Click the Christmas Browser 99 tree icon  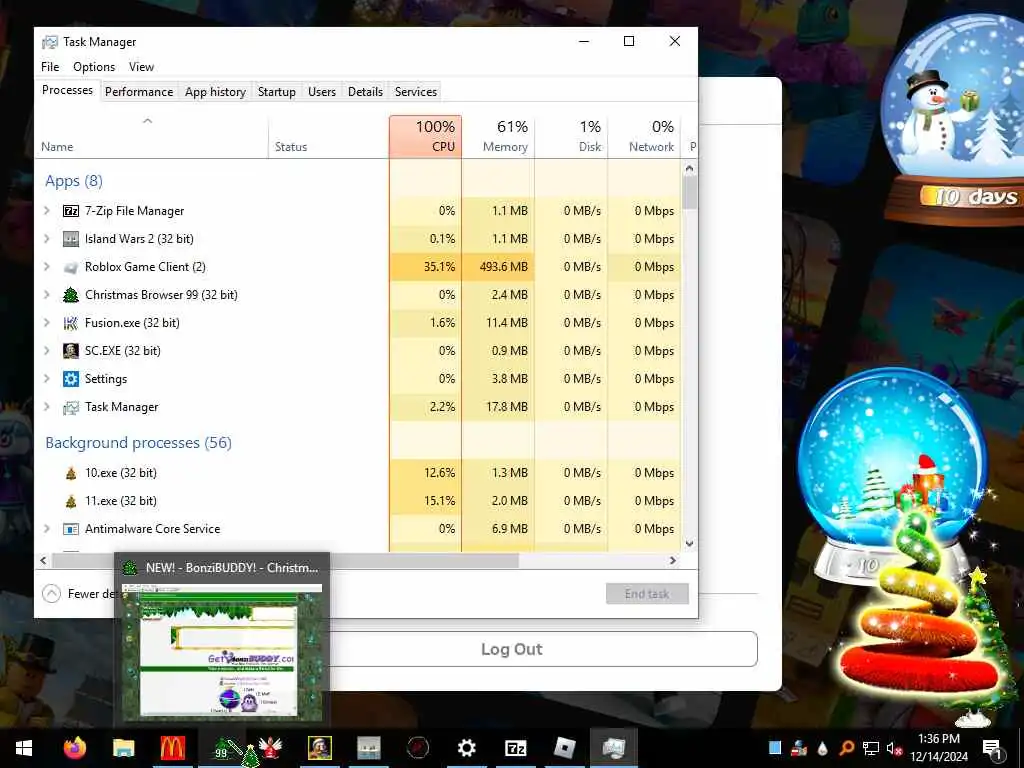click(x=71, y=295)
